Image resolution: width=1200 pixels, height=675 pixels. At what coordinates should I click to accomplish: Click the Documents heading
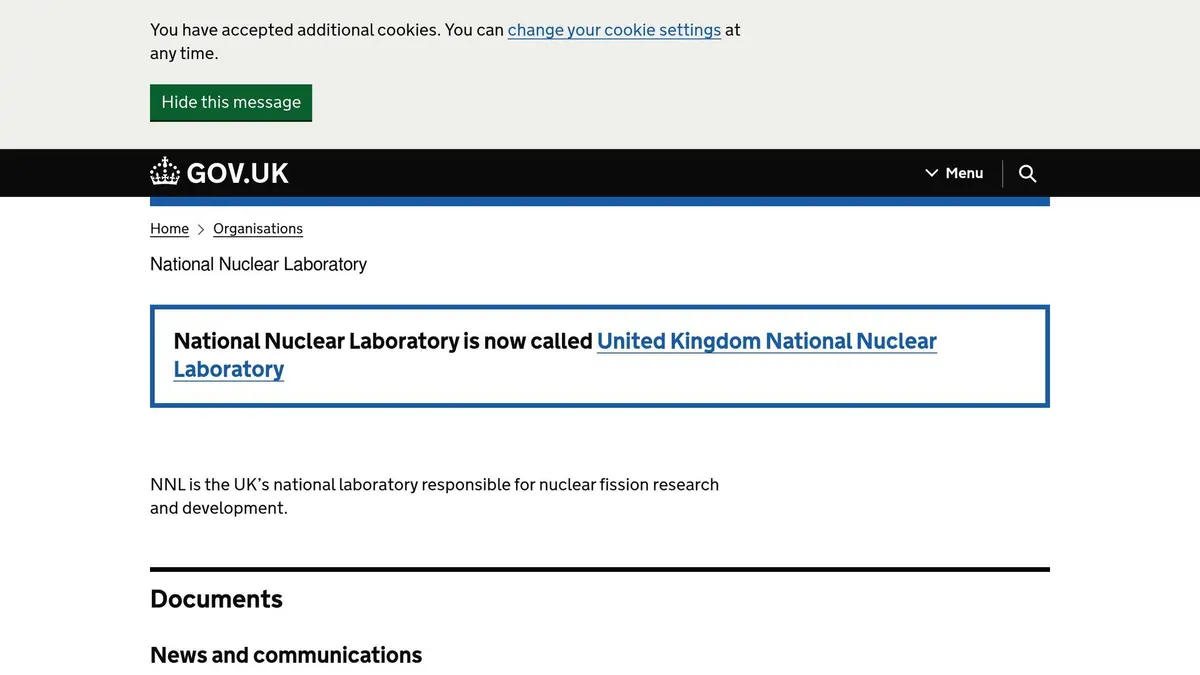[x=216, y=599]
